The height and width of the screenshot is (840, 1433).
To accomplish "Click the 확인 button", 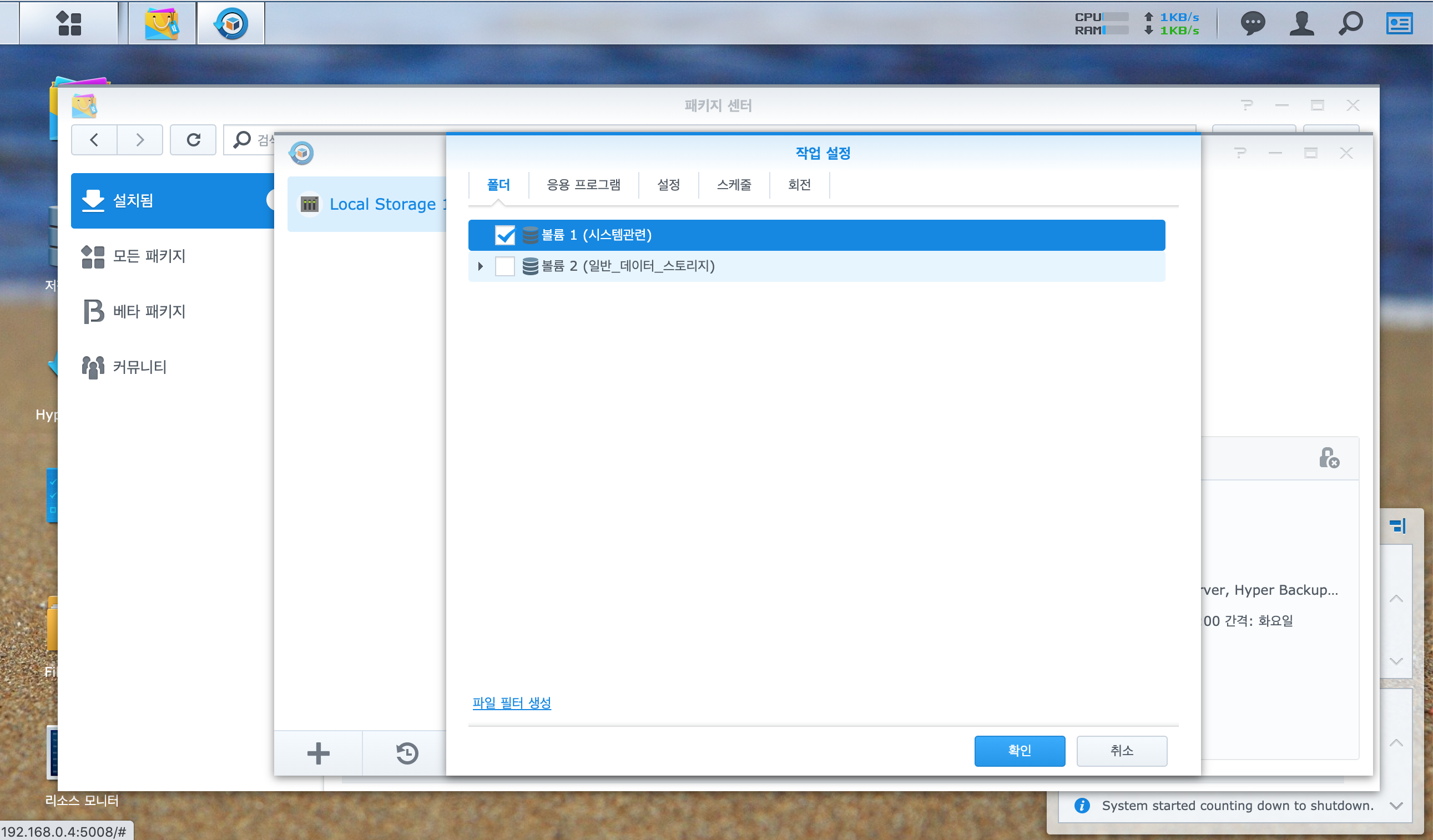I will point(1019,751).
